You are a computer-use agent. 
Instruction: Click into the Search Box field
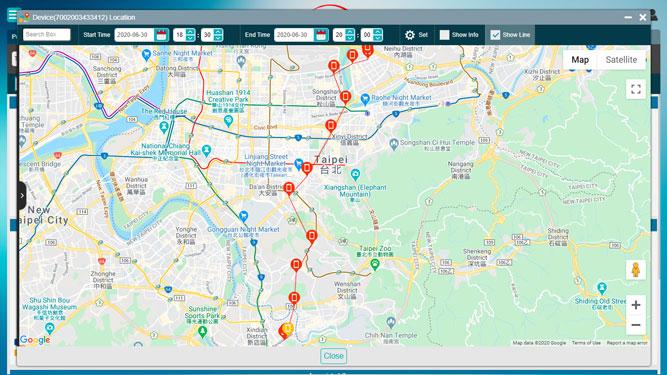(47, 34)
